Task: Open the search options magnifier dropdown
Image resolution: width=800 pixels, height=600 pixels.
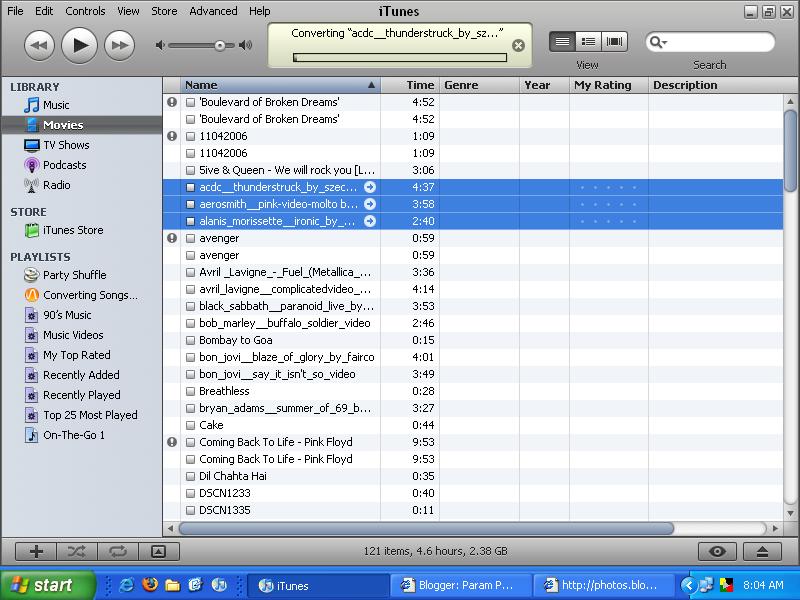Action: (x=658, y=42)
